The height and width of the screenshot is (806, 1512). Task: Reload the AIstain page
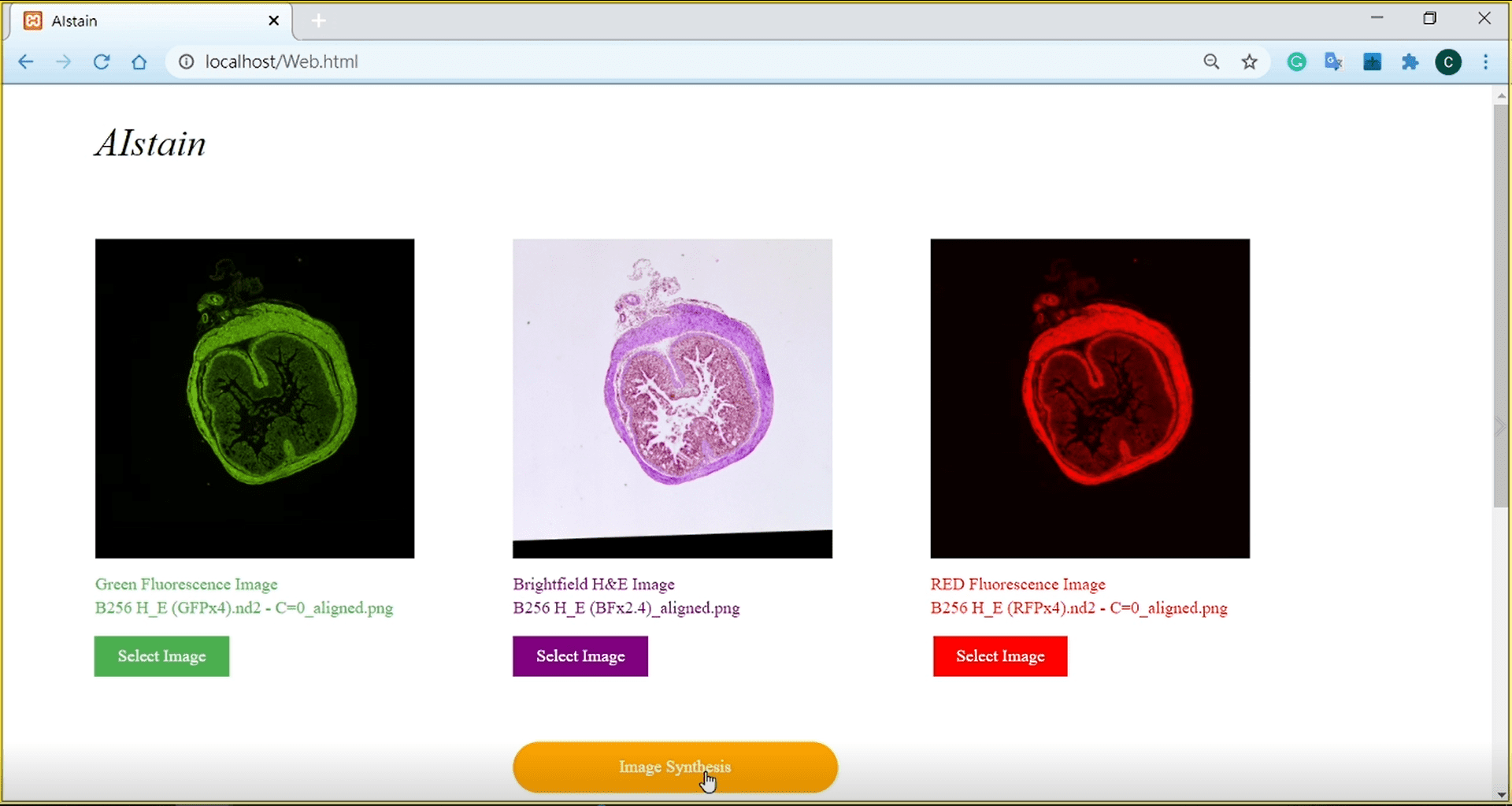[102, 61]
